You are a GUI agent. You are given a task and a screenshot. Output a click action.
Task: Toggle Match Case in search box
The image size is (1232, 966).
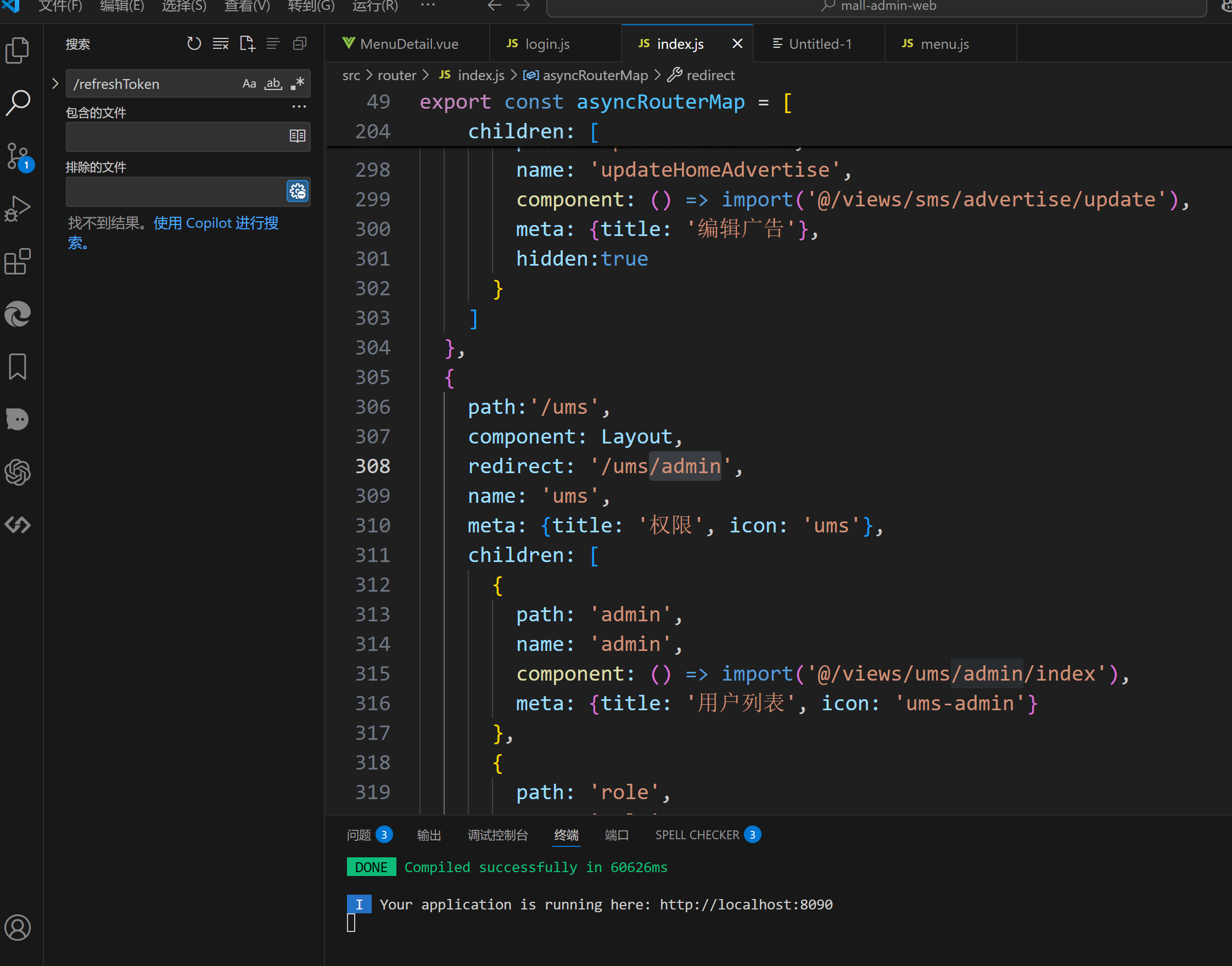pyautogui.click(x=249, y=84)
